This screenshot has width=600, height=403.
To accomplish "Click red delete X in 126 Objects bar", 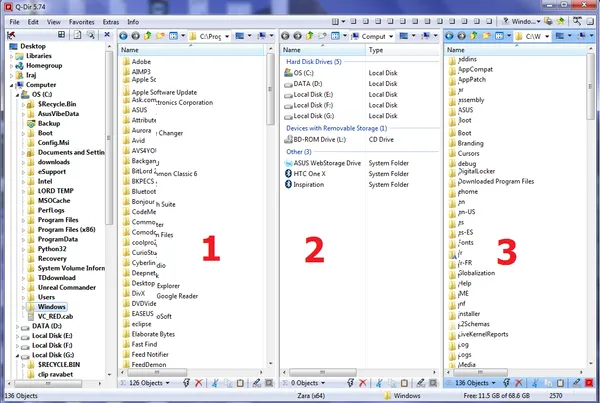I will (x=199, y=383).
